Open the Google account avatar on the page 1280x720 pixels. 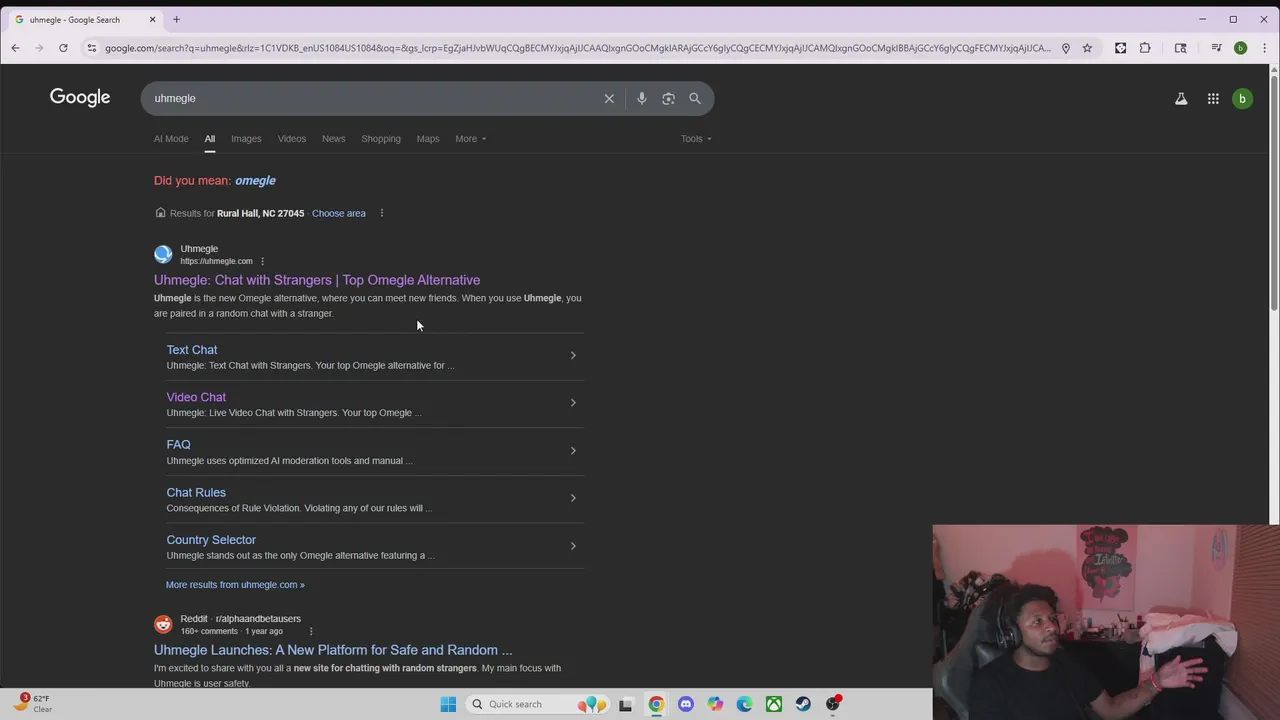pos(1242,98)
